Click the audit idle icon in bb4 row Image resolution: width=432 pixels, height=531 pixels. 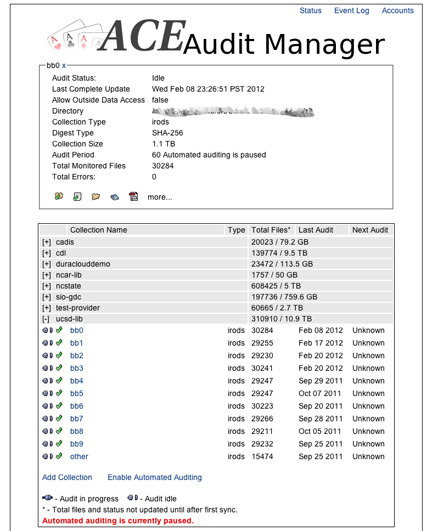[x=48, y=381]
